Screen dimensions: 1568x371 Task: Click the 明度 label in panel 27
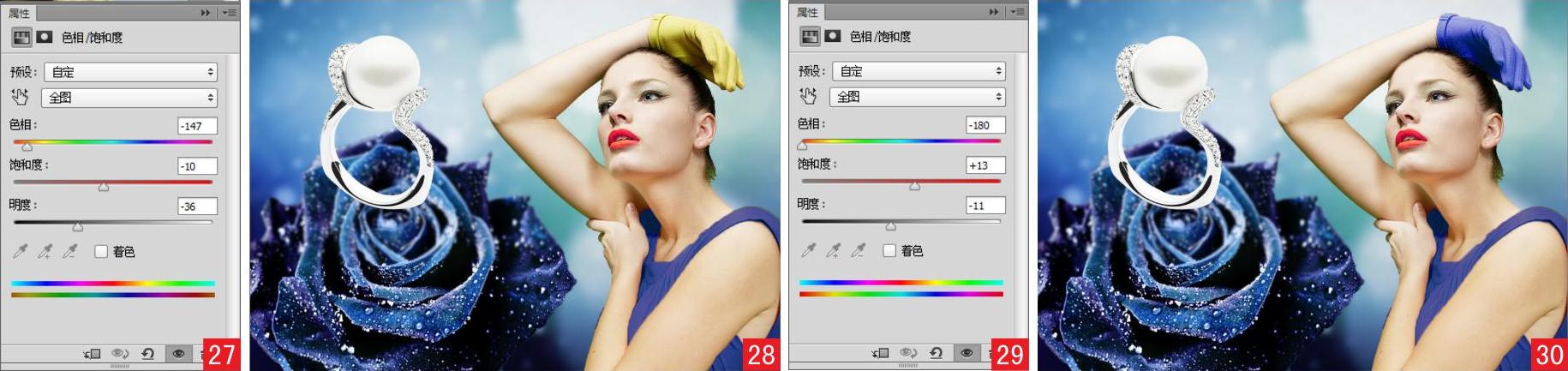click(21, 205)
